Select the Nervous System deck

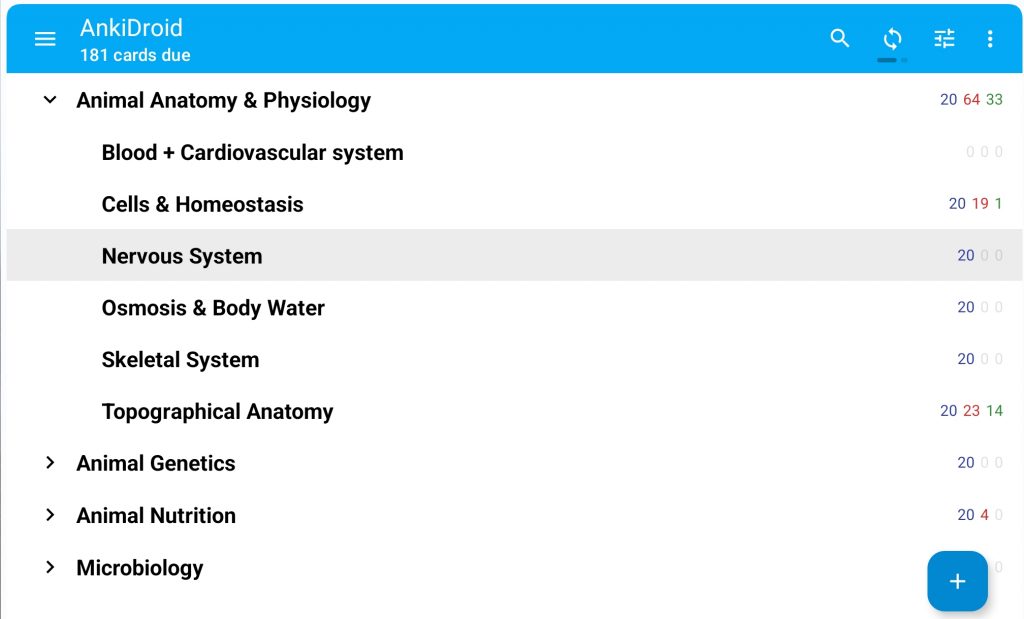(182, 256)
